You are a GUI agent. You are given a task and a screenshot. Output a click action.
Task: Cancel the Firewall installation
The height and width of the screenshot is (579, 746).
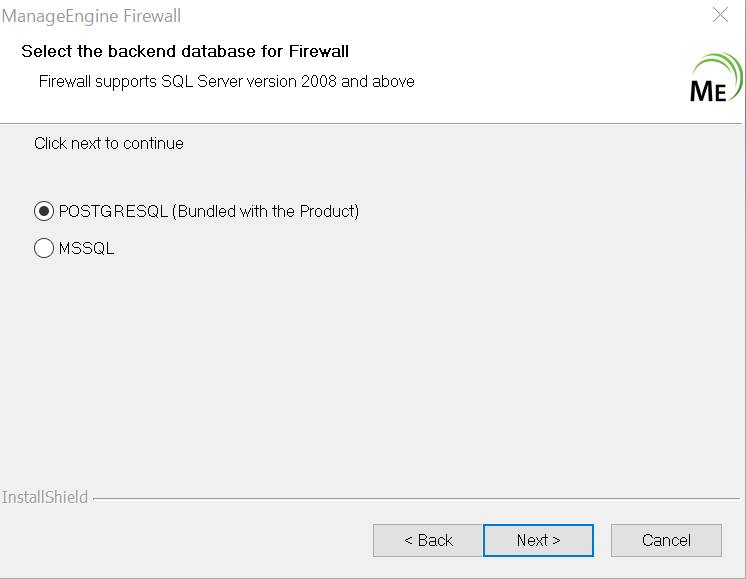666,540
